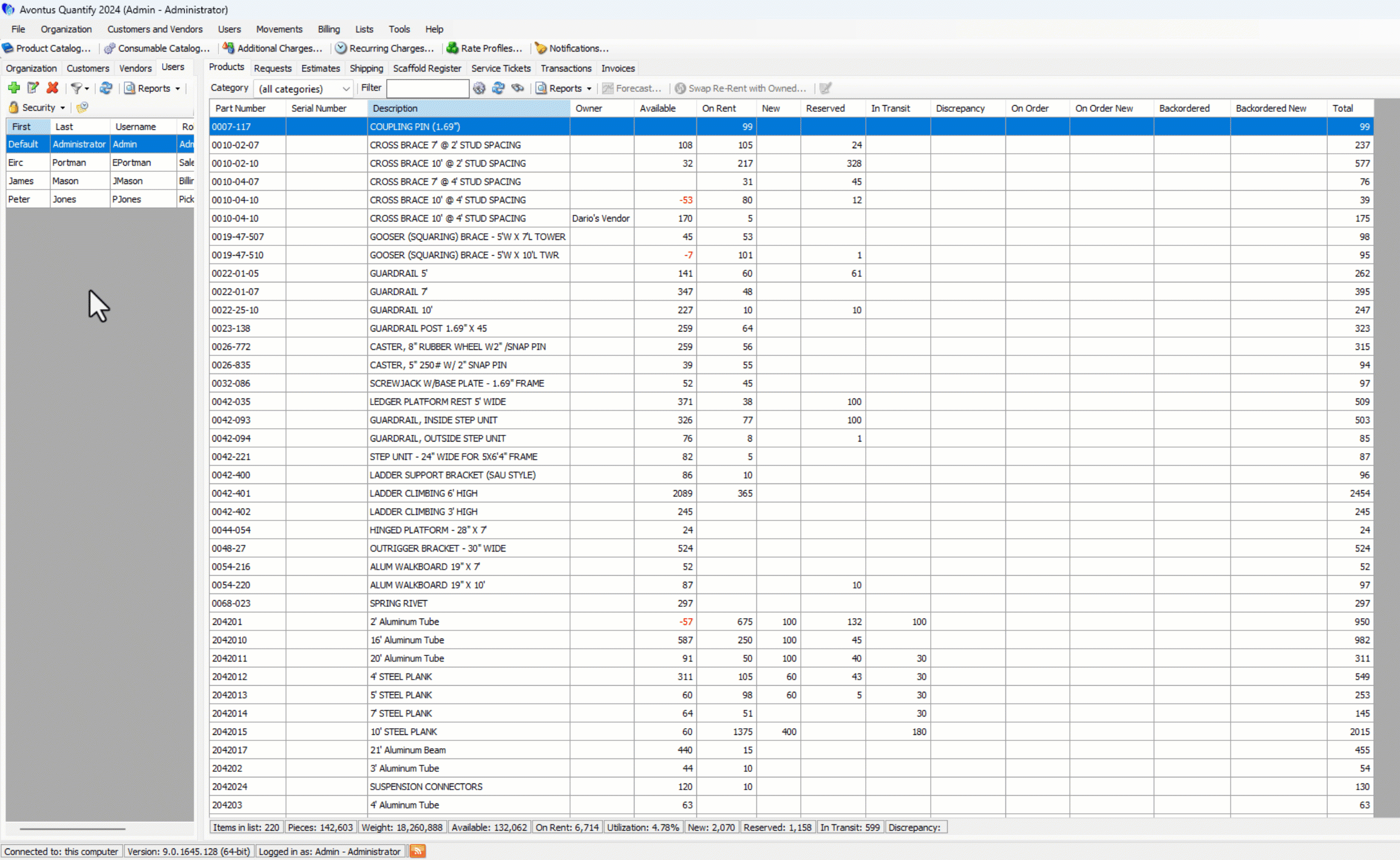Screen dimensions: 1400x860
Task: Open the filter funnel dropdown arrow
Action: pos(86,88)
